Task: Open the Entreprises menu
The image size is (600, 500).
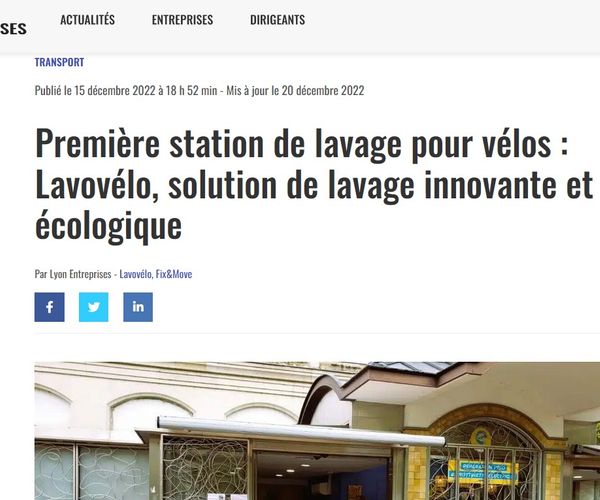Action: (x=182, y=20)
